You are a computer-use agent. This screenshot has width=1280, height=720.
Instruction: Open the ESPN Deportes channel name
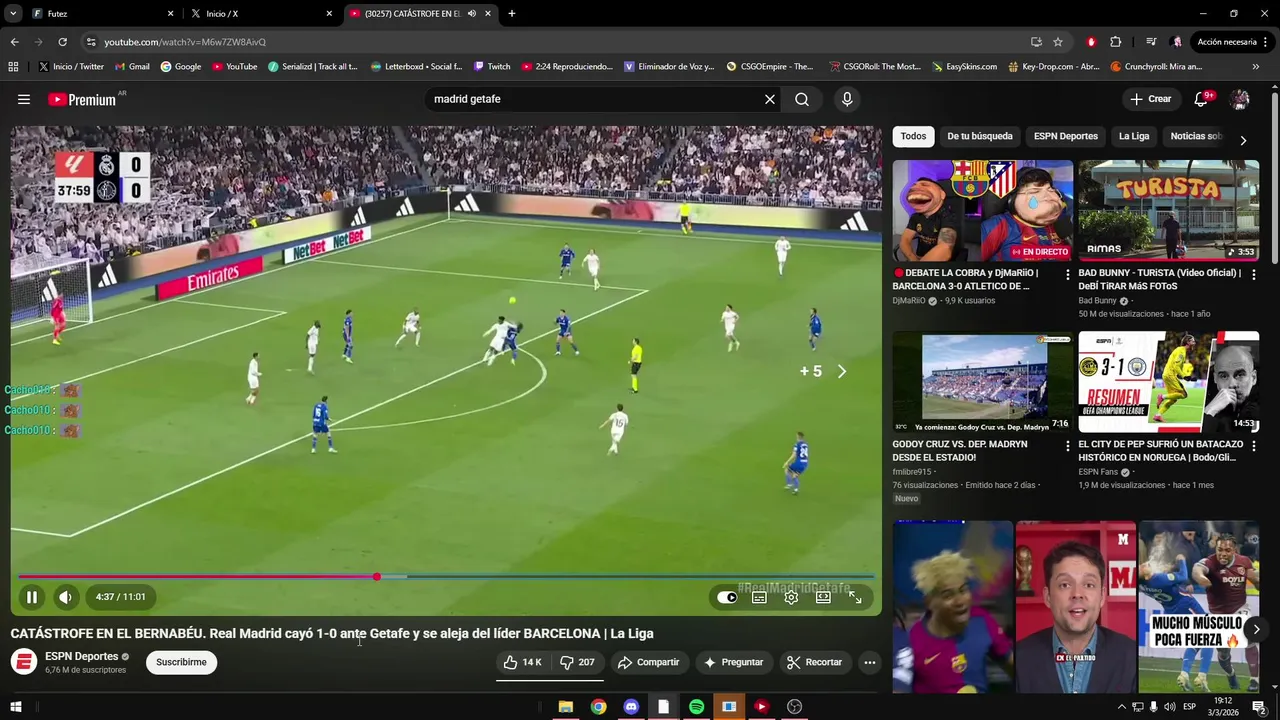point(82,656)
